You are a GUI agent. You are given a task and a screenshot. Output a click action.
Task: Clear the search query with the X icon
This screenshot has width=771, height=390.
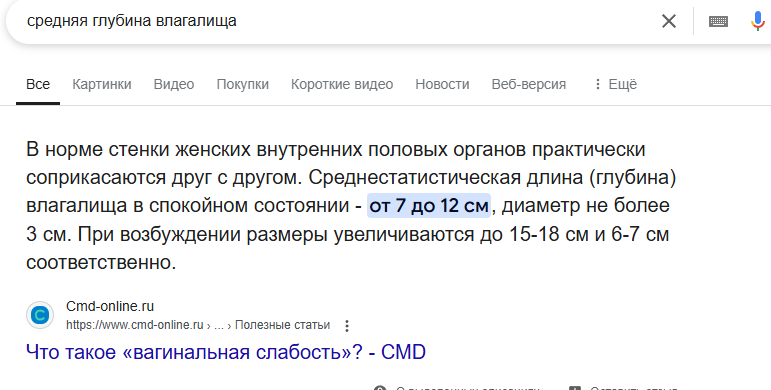(x=669, y=21)
